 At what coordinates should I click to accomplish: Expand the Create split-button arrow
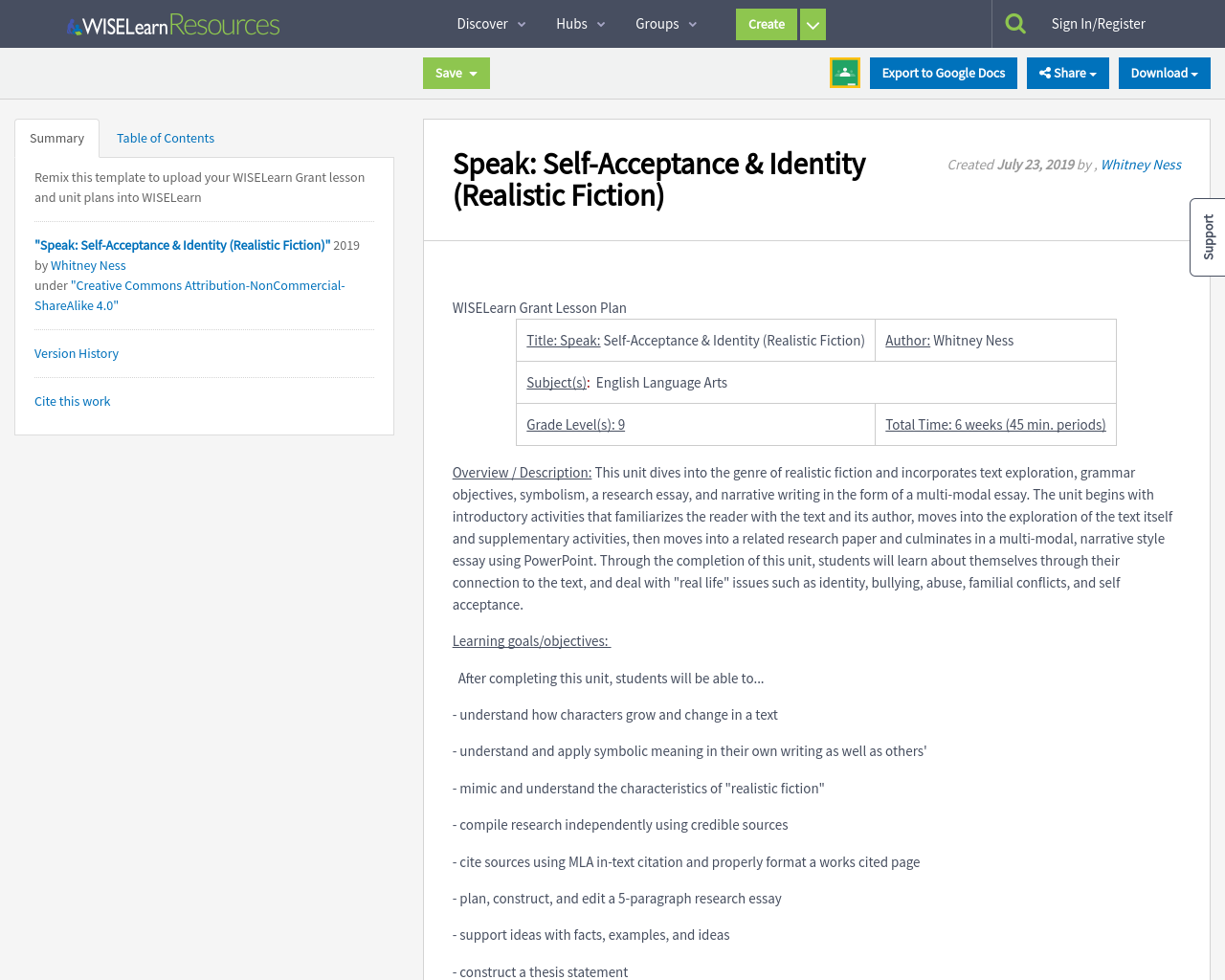(812, 24)
